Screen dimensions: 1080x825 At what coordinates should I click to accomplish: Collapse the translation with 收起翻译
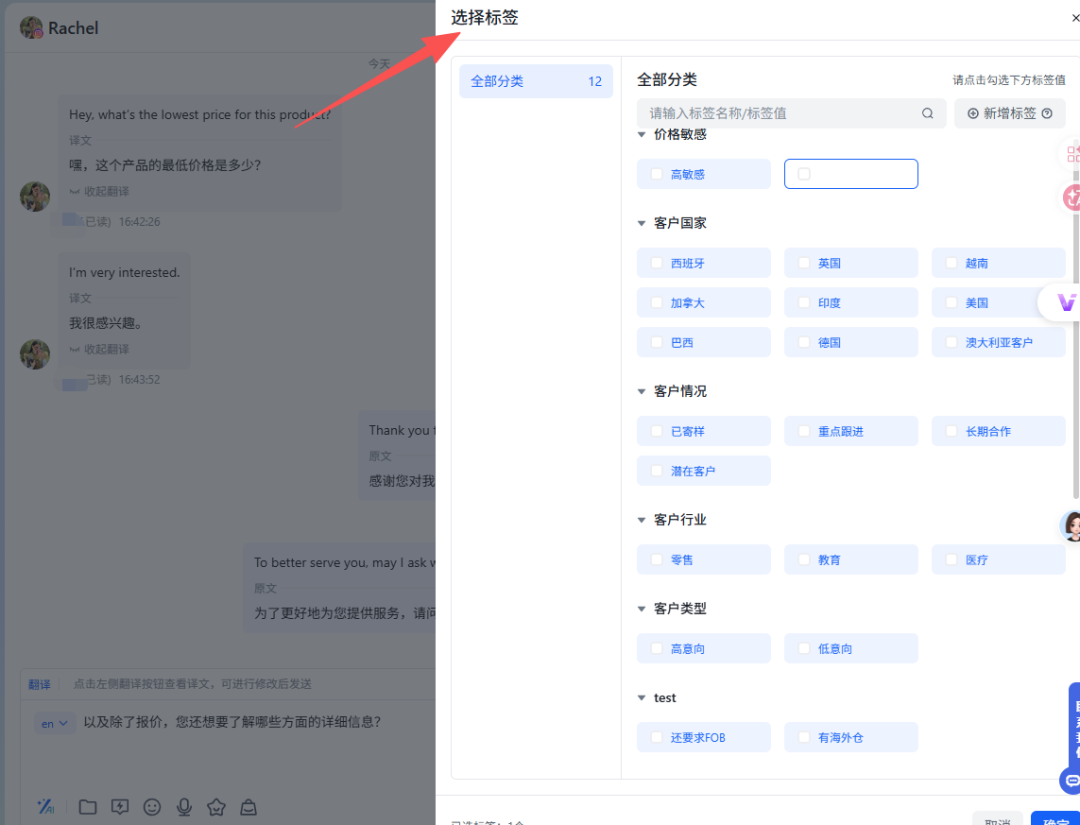tap(105, 190)
